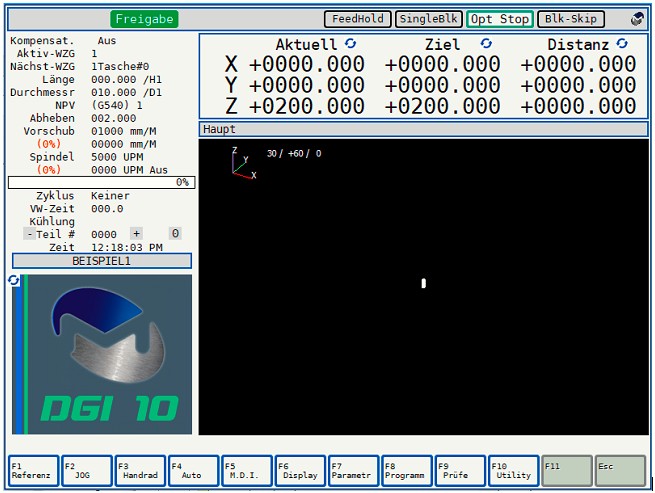Click the refresh icon beside Ziel
This screenshot has height=493, width=655.
[x=486, y=43]
